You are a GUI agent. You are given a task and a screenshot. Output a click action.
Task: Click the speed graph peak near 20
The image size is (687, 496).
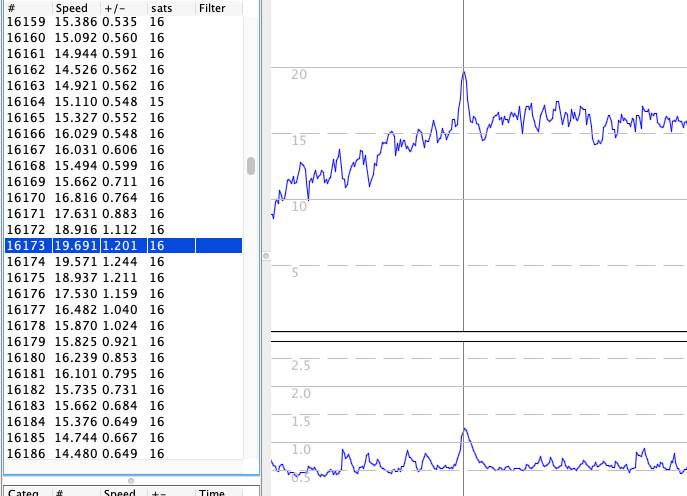point(464,73)
